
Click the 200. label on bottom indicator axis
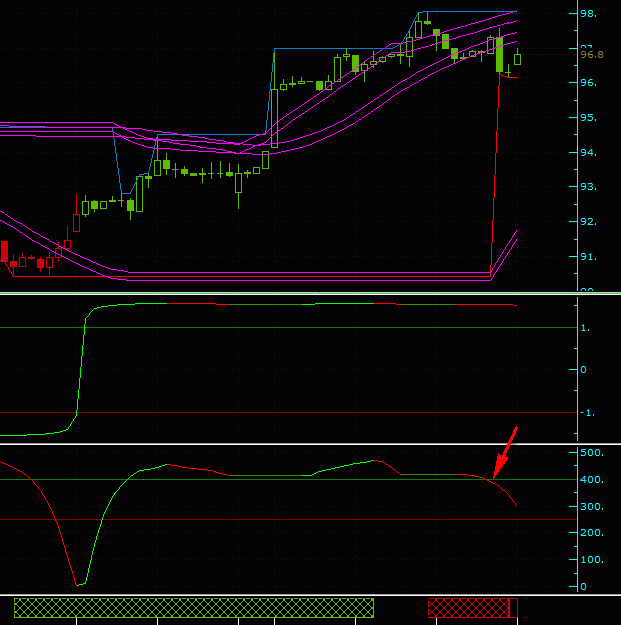(592, 533)
